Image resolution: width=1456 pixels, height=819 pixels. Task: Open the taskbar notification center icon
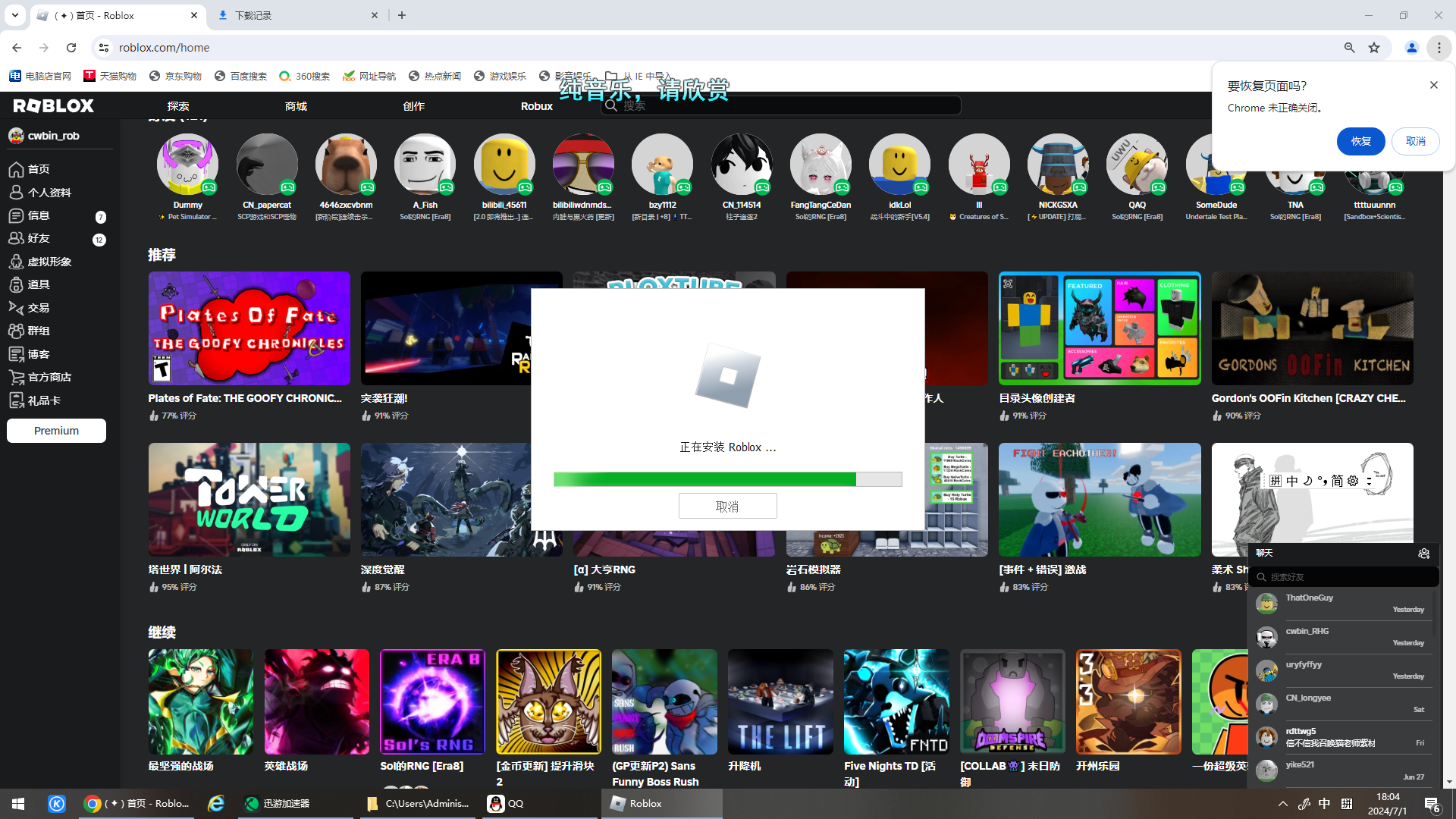tap(1432, 804)
